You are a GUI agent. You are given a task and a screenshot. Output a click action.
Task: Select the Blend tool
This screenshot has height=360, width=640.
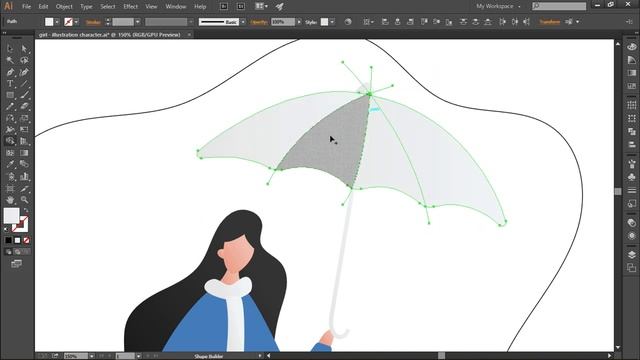[24, 164]
